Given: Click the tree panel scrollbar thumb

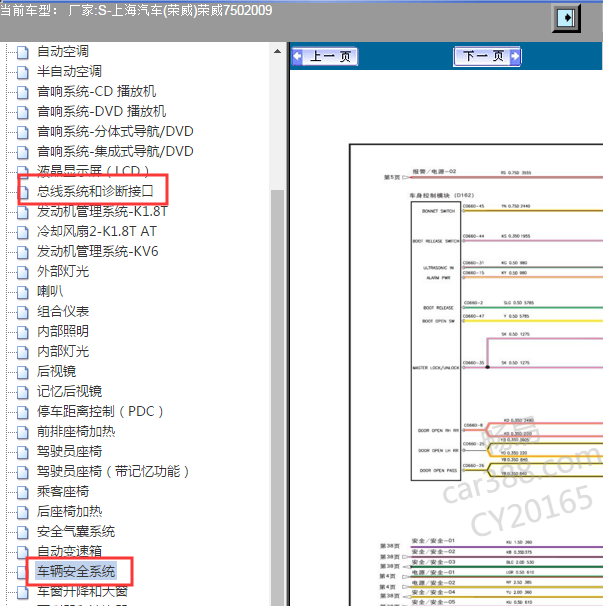Looking at the screenshot, I should tap(277, 398).
